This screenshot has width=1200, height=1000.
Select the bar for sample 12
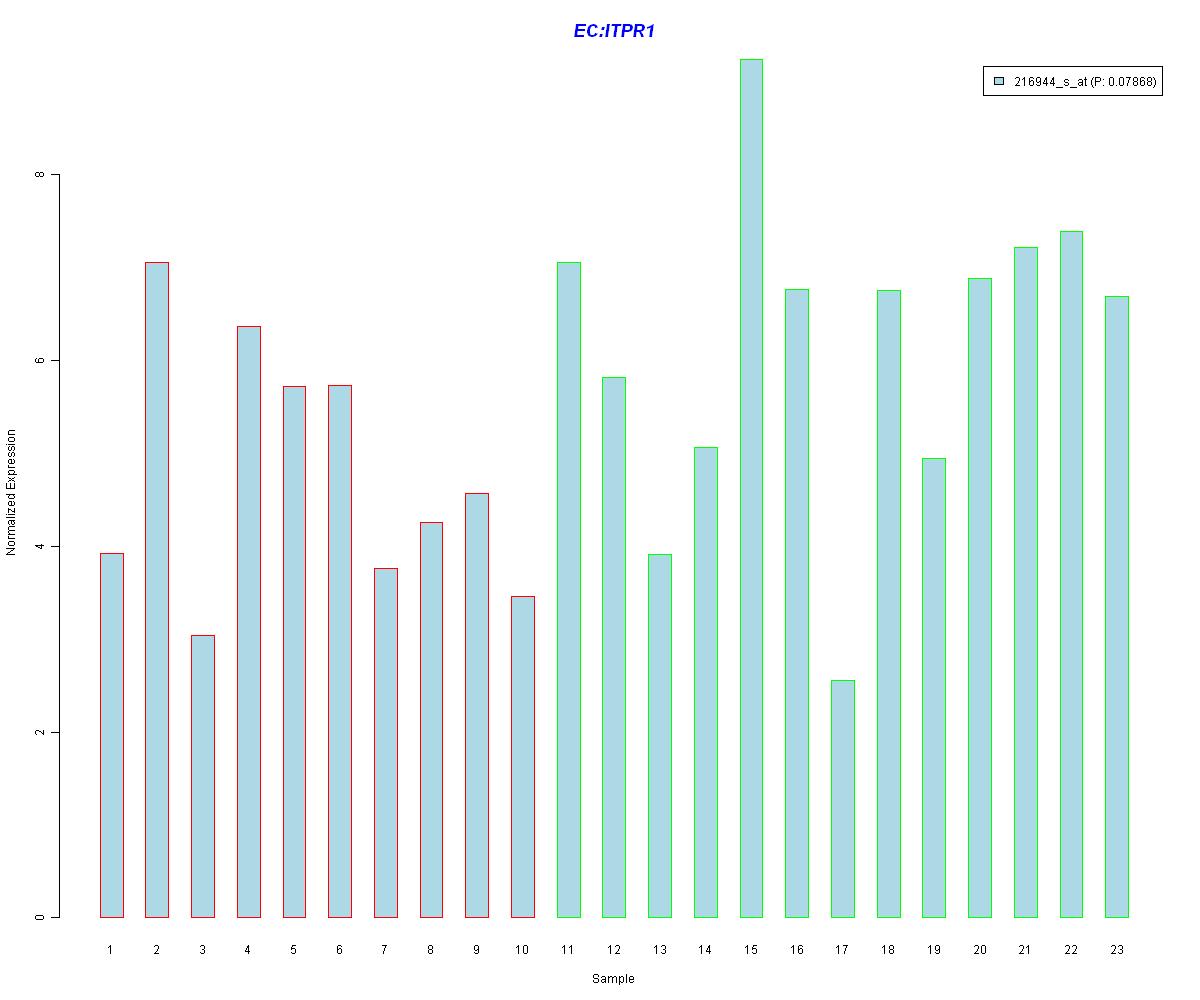[x=614, y=647]
